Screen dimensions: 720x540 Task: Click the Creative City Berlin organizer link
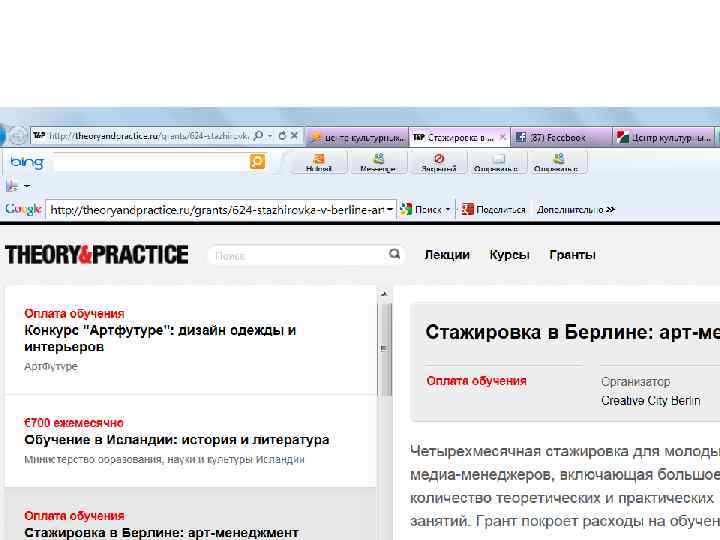tap(651, 401)
